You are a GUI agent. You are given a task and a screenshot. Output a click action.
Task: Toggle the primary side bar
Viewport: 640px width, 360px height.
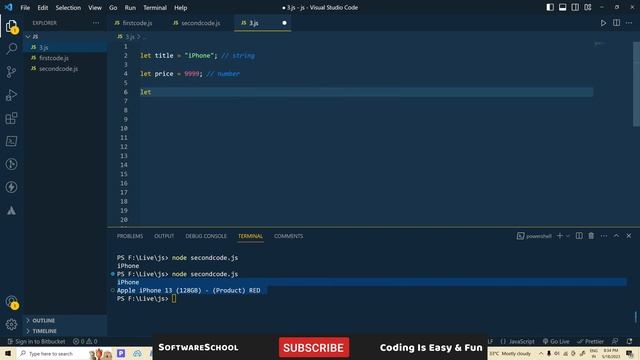[550, 7]
